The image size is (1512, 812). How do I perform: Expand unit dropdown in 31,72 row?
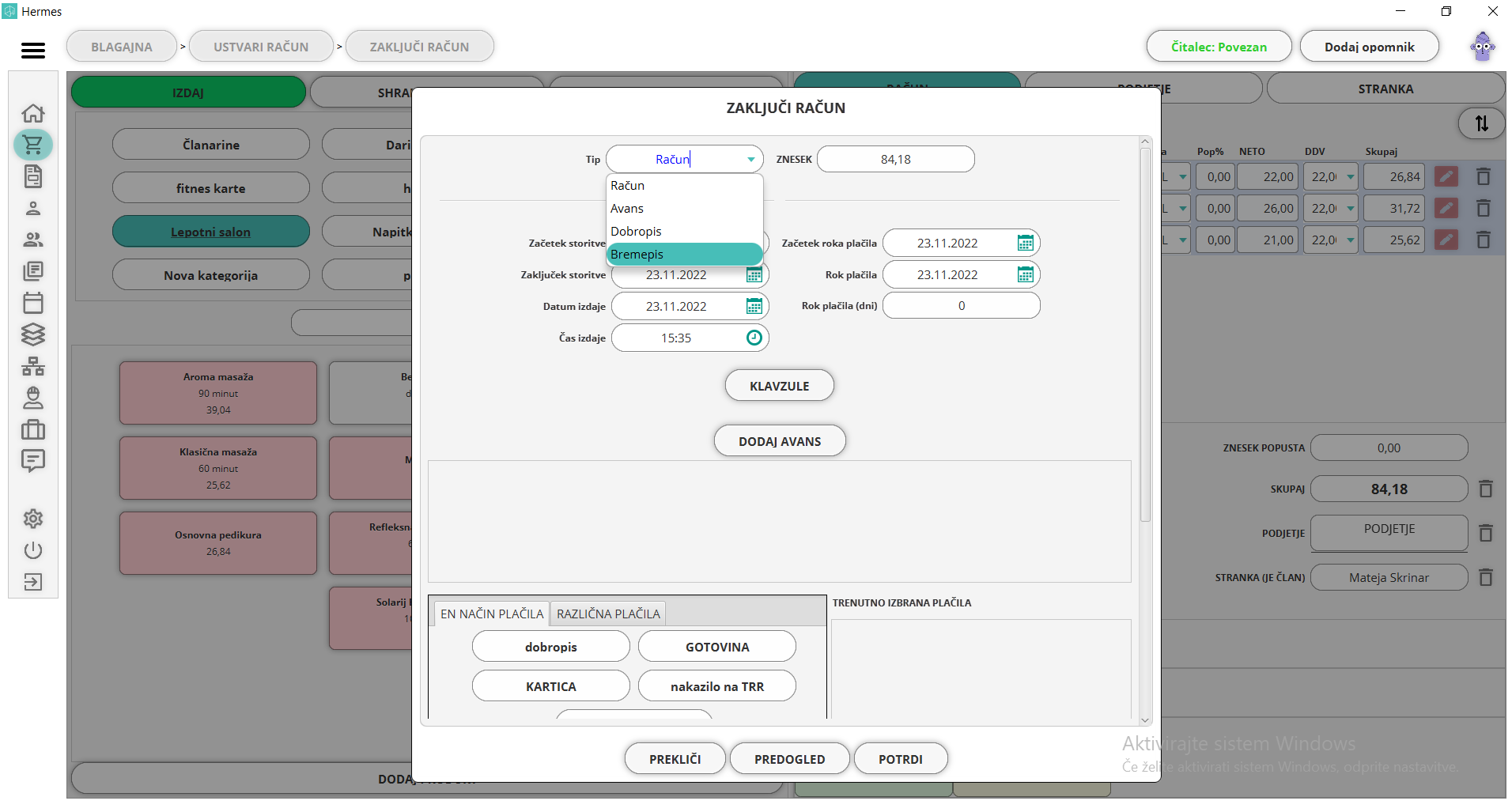coord(1182,209)
